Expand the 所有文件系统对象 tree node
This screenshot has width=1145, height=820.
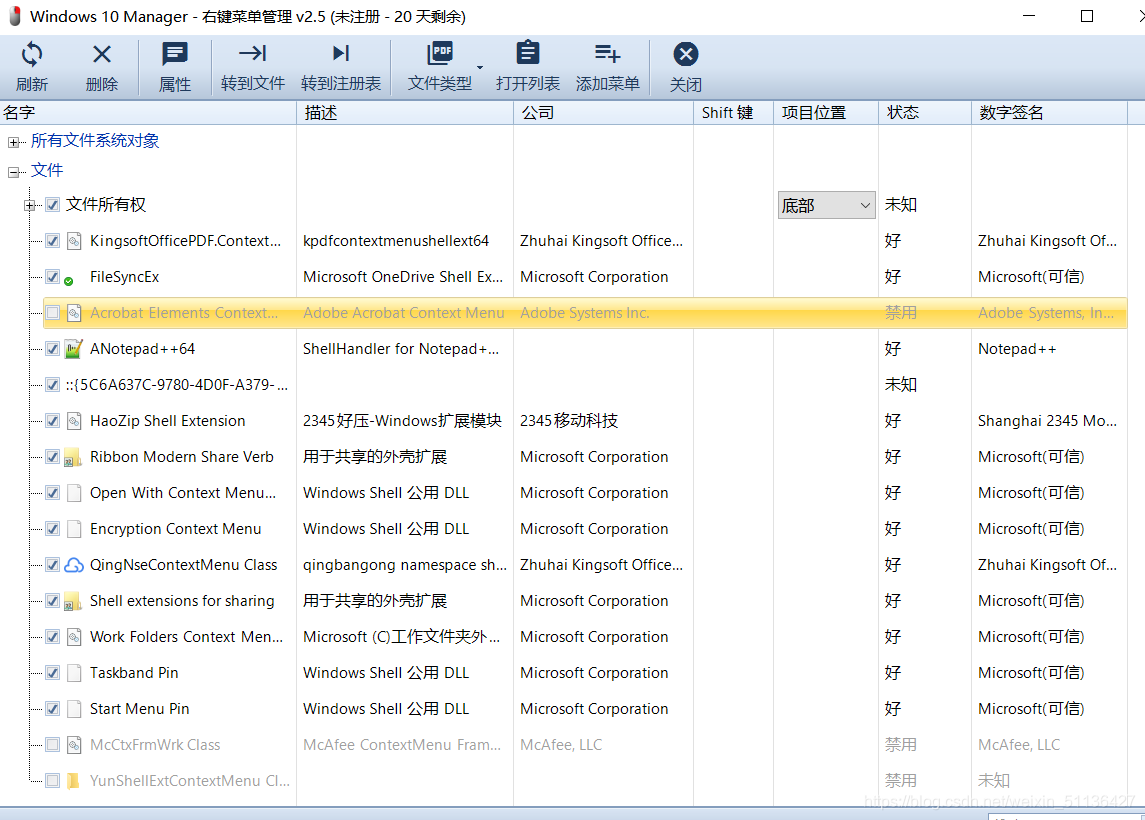(13, 142)
